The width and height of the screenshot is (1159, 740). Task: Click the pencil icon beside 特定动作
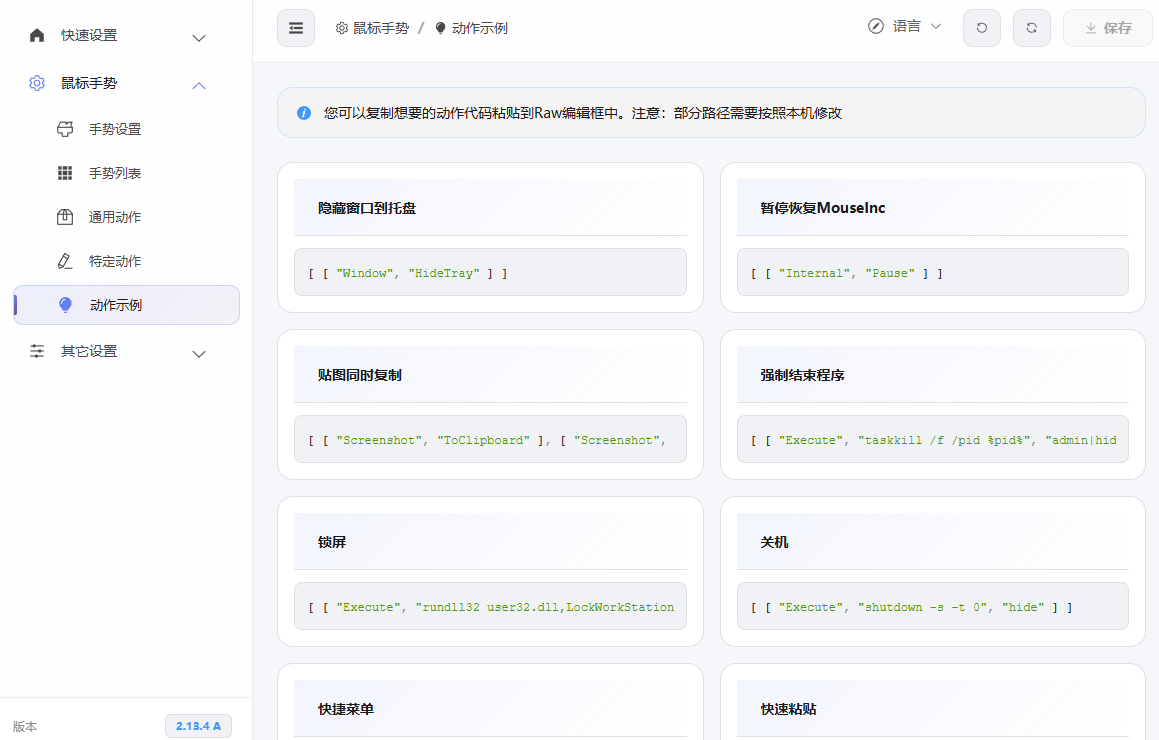coord(65,261)
